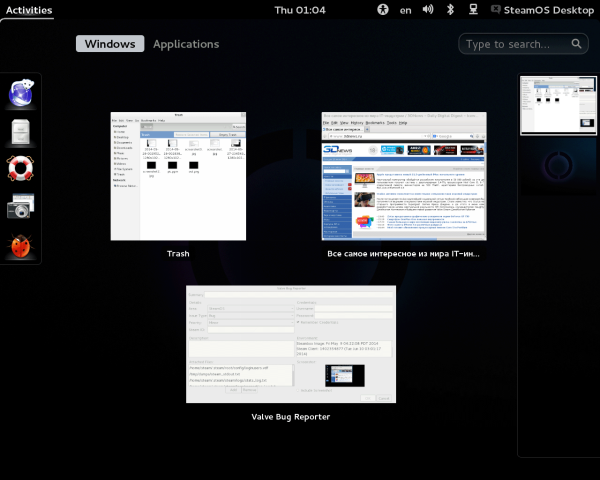Select the first workspace thumbnail

558,105
